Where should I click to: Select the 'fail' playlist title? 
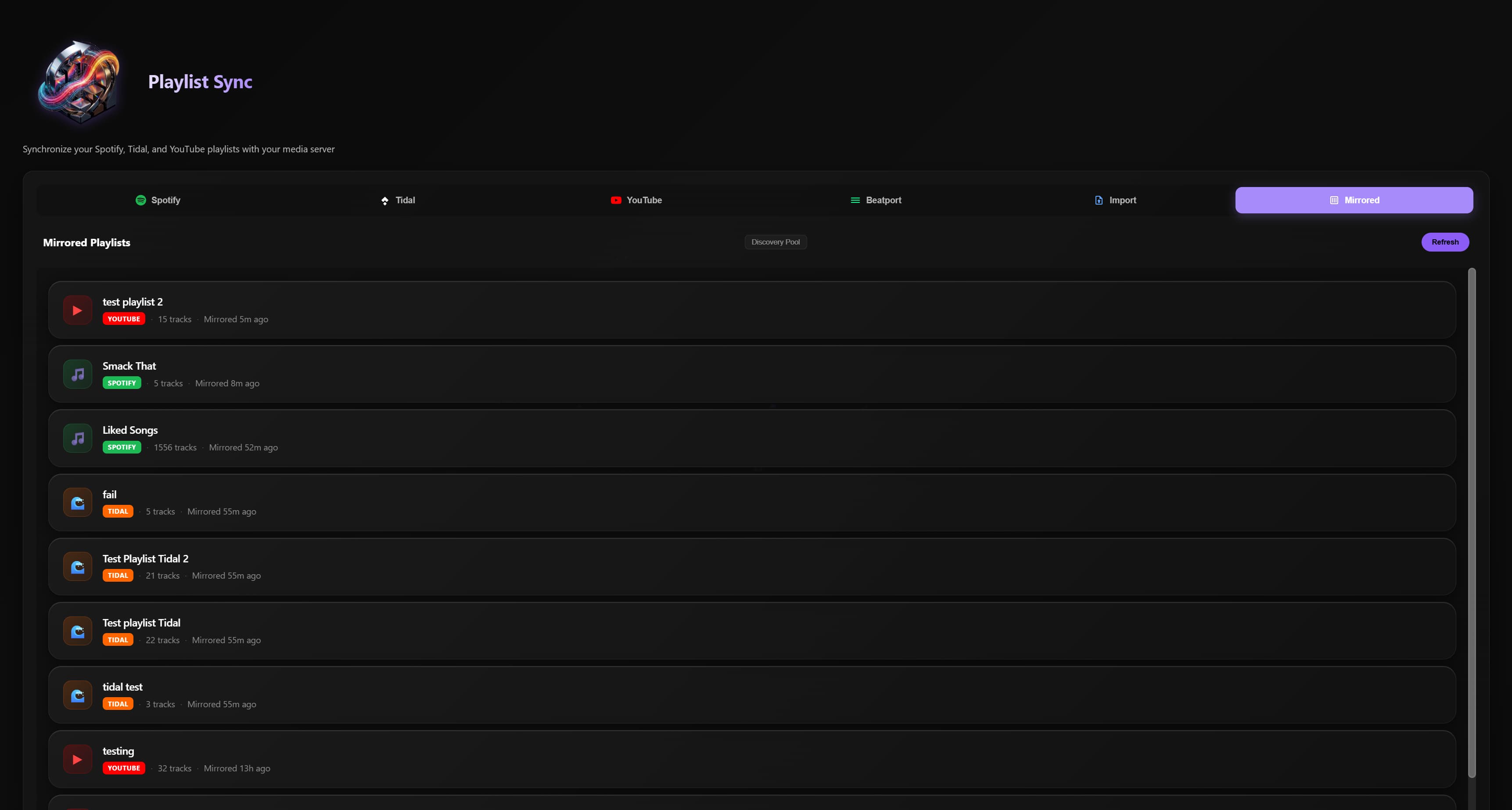(x=110, y=494)
